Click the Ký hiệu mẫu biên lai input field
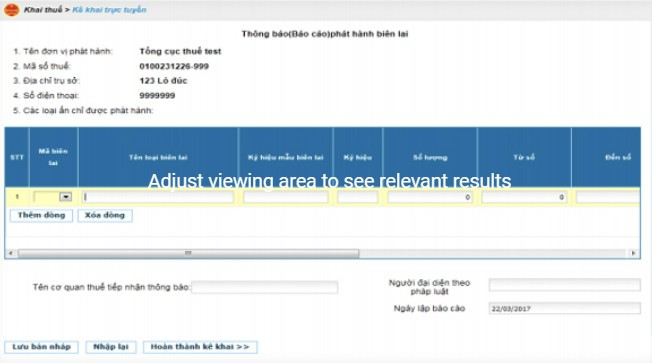Screen dimensions: 652x363 286,197
